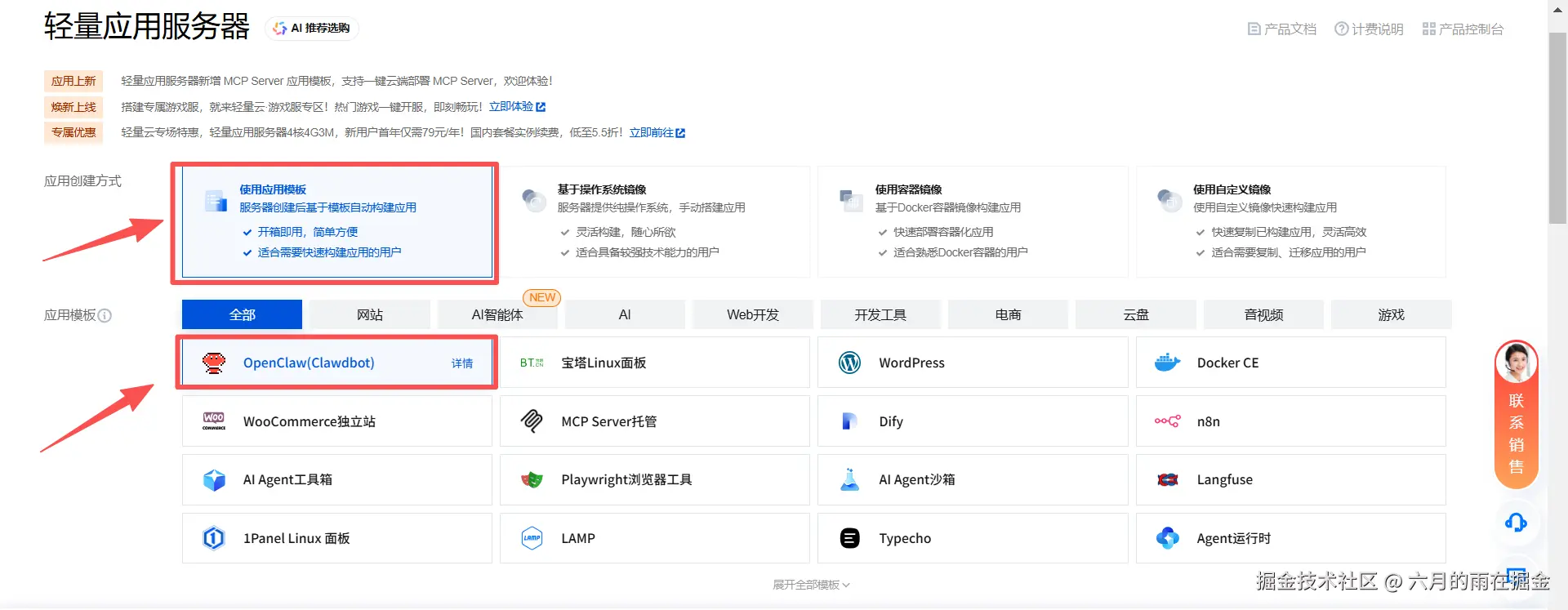Screen dimensions: 1568x610
Task: Click the Typecho logo icon
Action: (850, 538)
